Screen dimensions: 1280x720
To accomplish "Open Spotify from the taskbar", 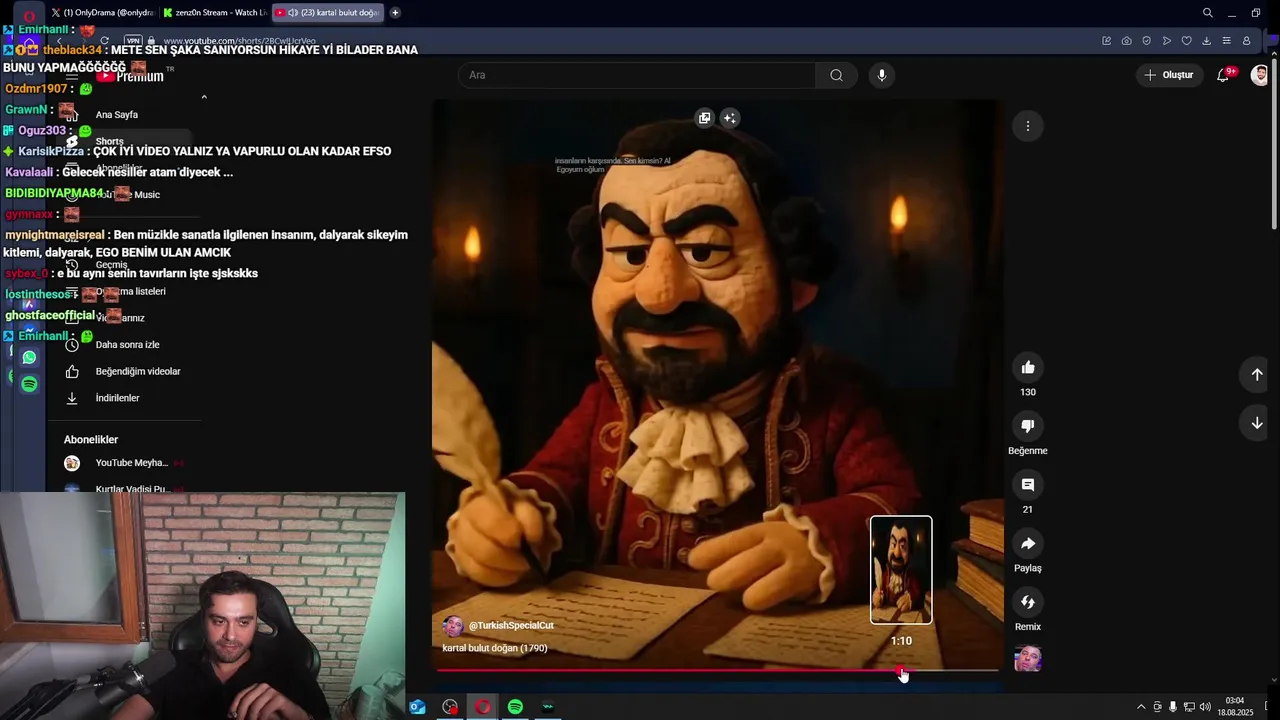I will pos(515,707).
